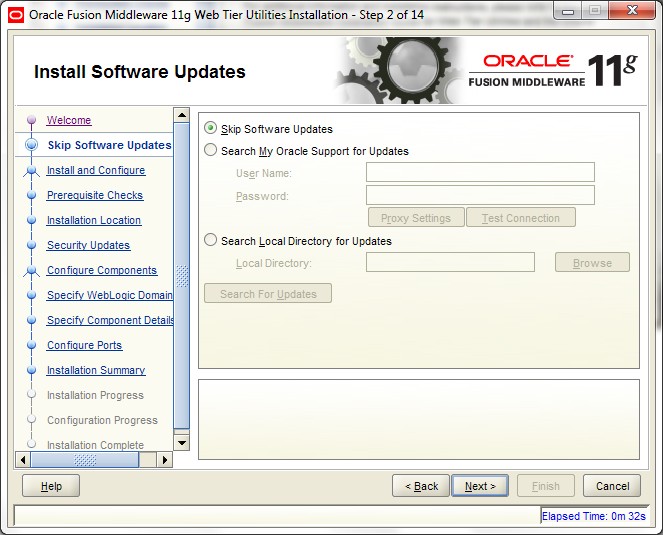
Task: Open the Specify Component Details step
Action: tap(110, 320)
